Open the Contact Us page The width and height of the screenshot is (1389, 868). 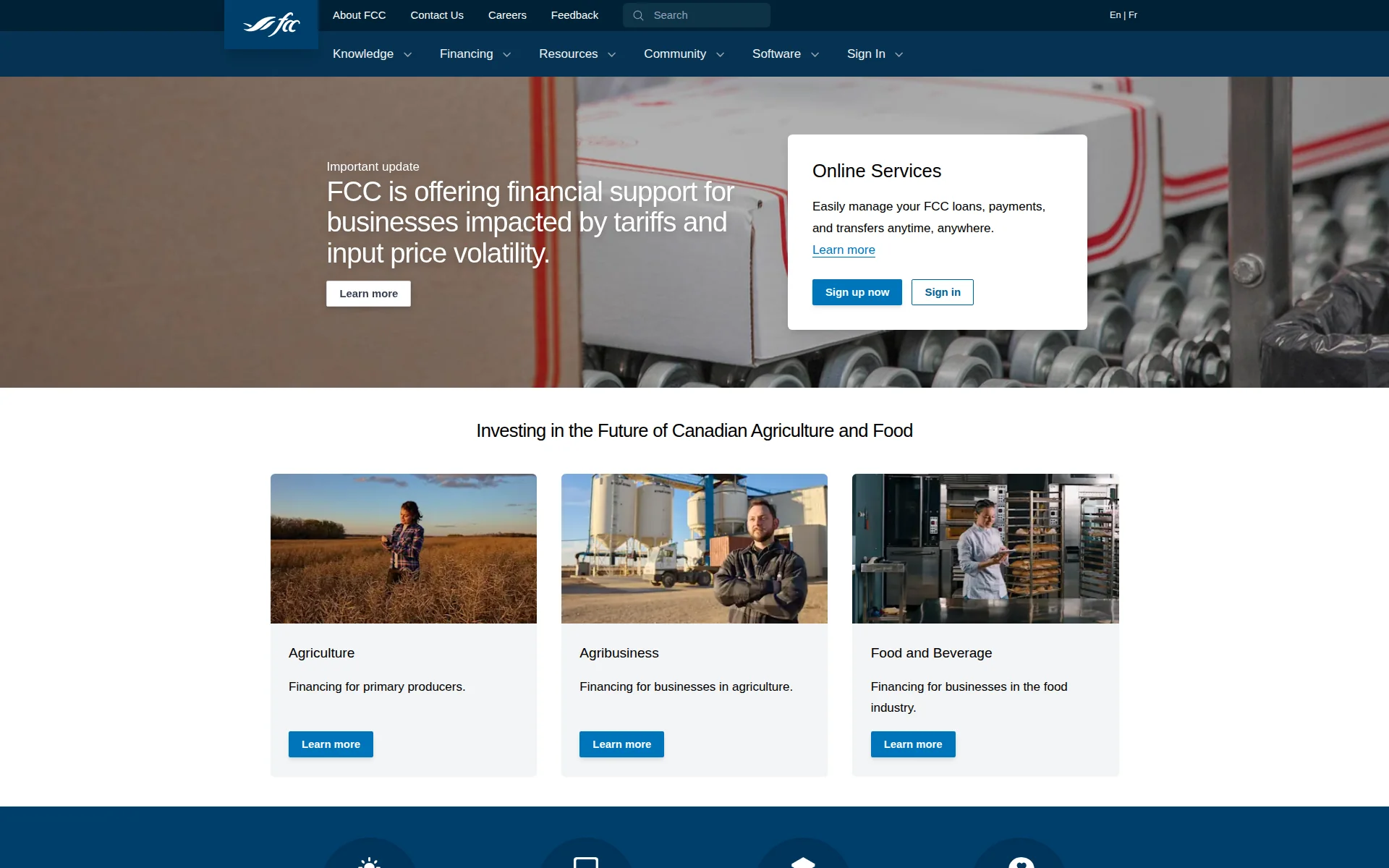(x=437, y=15)
